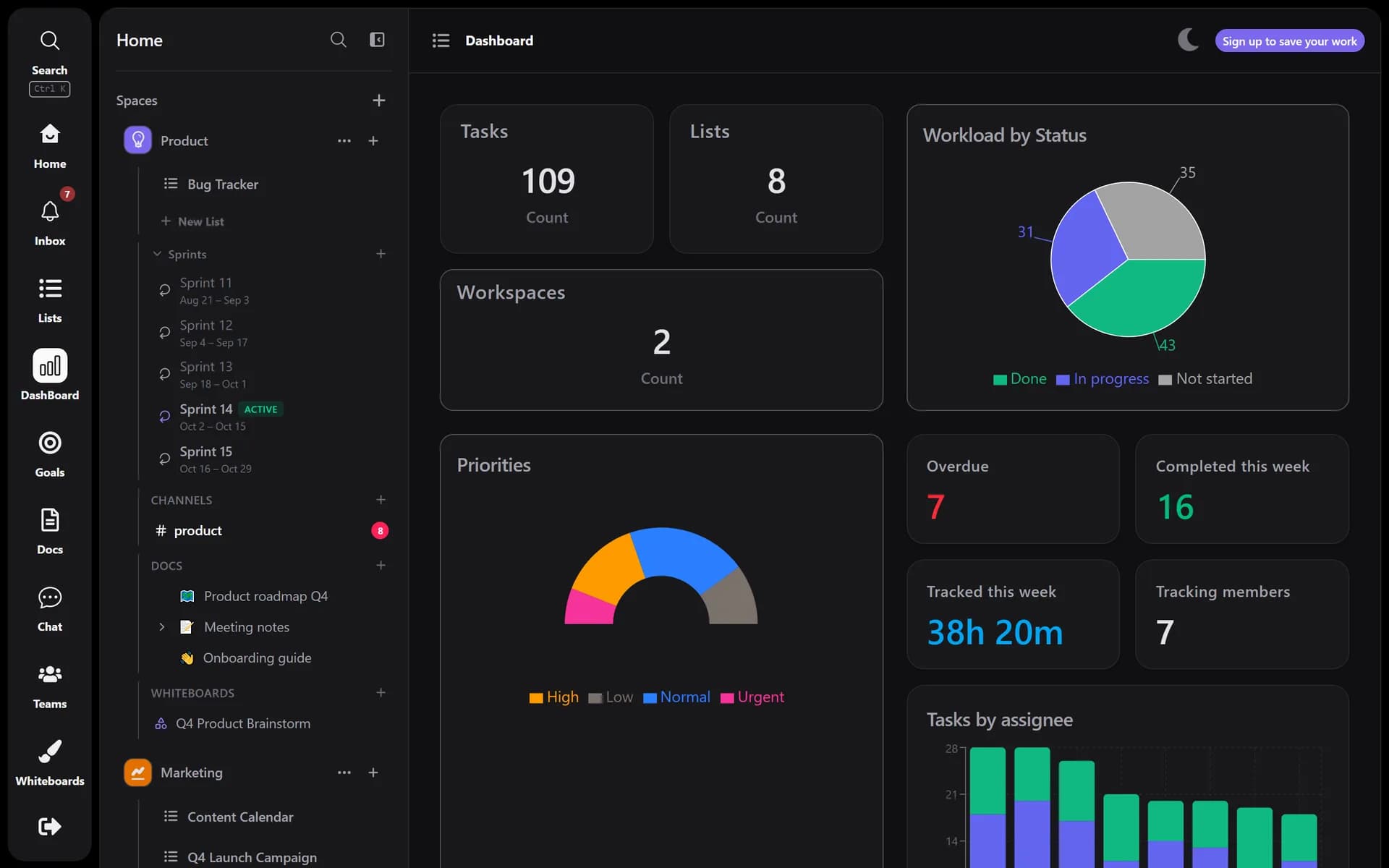Toggle High priority legend entry
The image size is (1389, 868).
[x=554, y=697]
